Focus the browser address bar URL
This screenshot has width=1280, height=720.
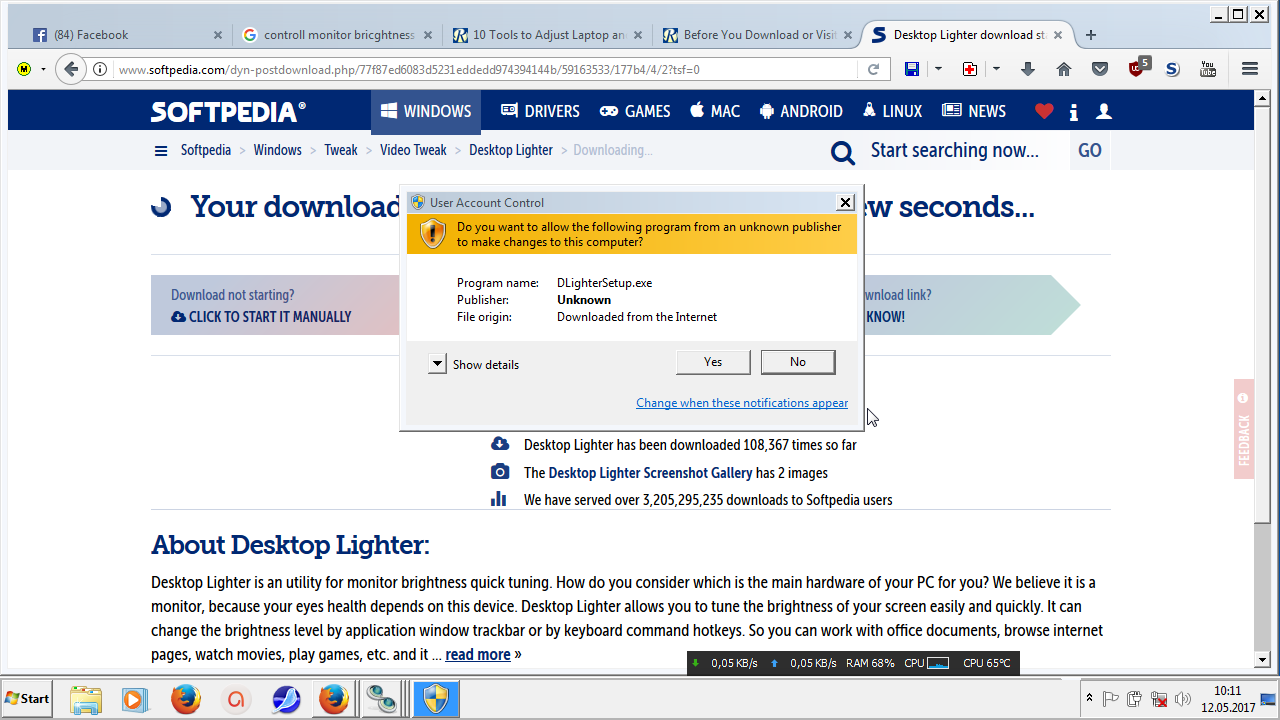tap(486, 69)
